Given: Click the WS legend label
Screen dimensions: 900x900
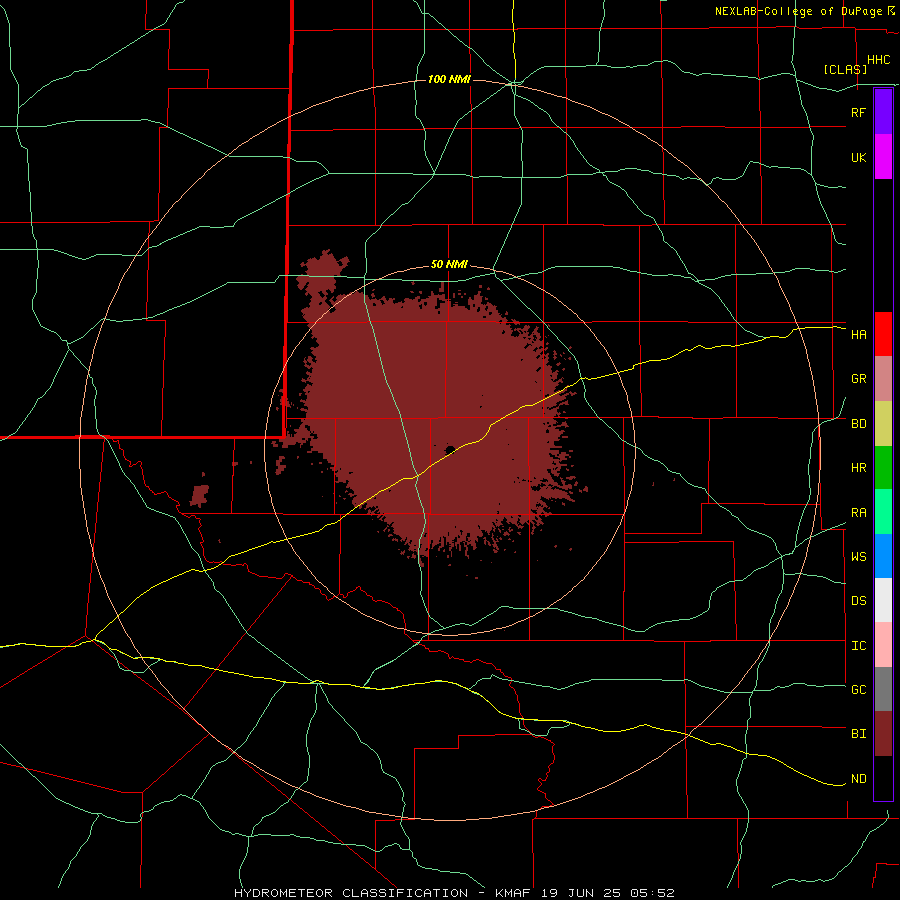Looking at the screenshot, I should (x=858, y=557).
